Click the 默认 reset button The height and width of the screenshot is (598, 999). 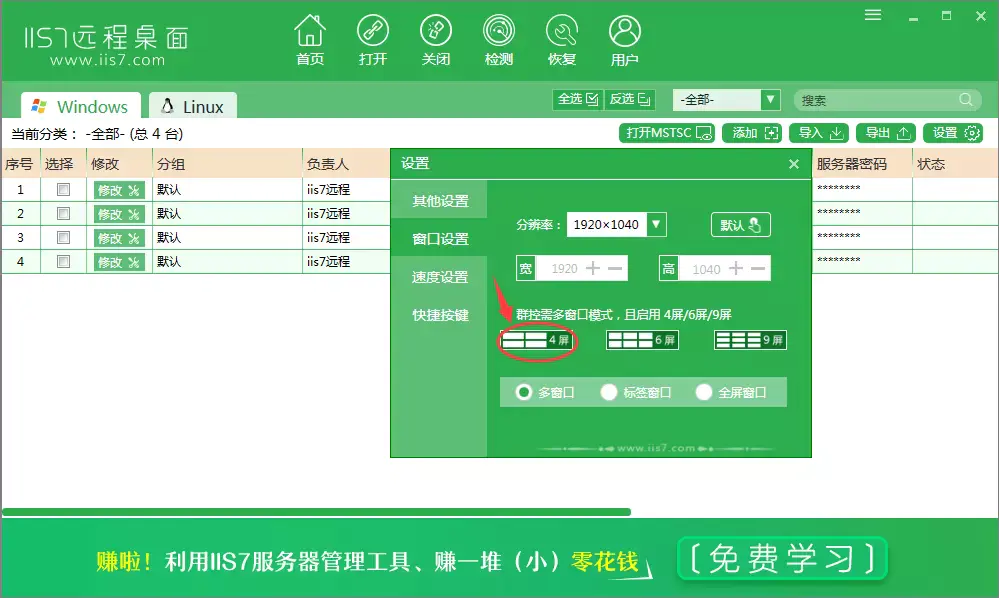(x=740, y=225)
